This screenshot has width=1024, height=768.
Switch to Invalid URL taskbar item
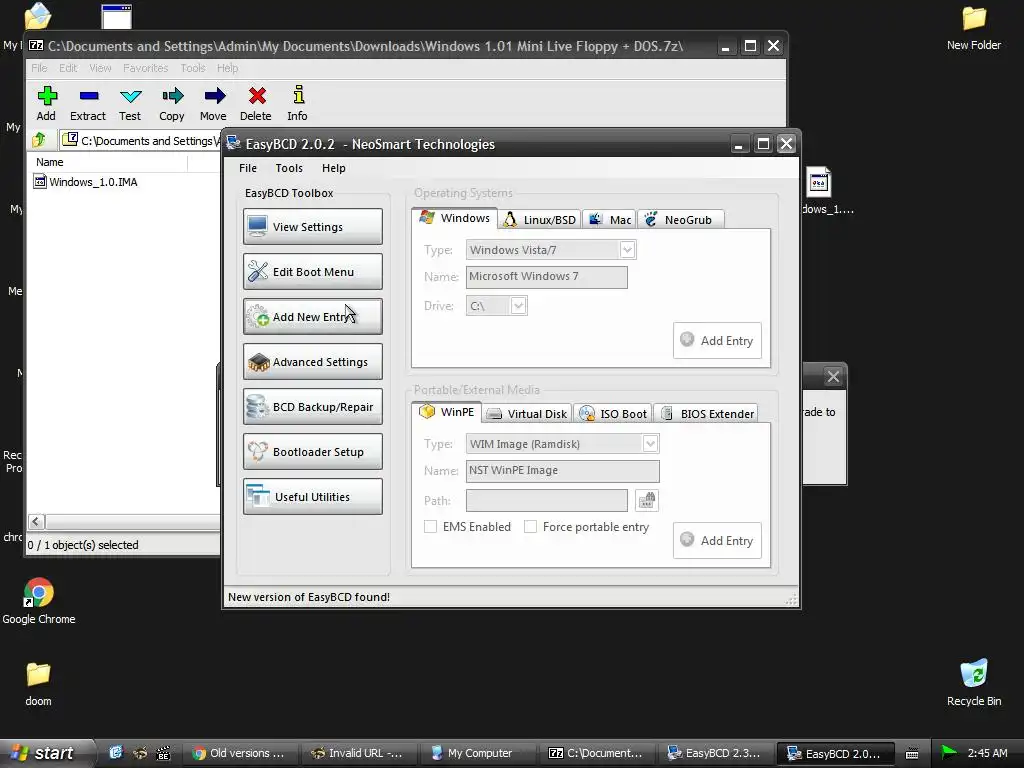[x=357, y=753]
